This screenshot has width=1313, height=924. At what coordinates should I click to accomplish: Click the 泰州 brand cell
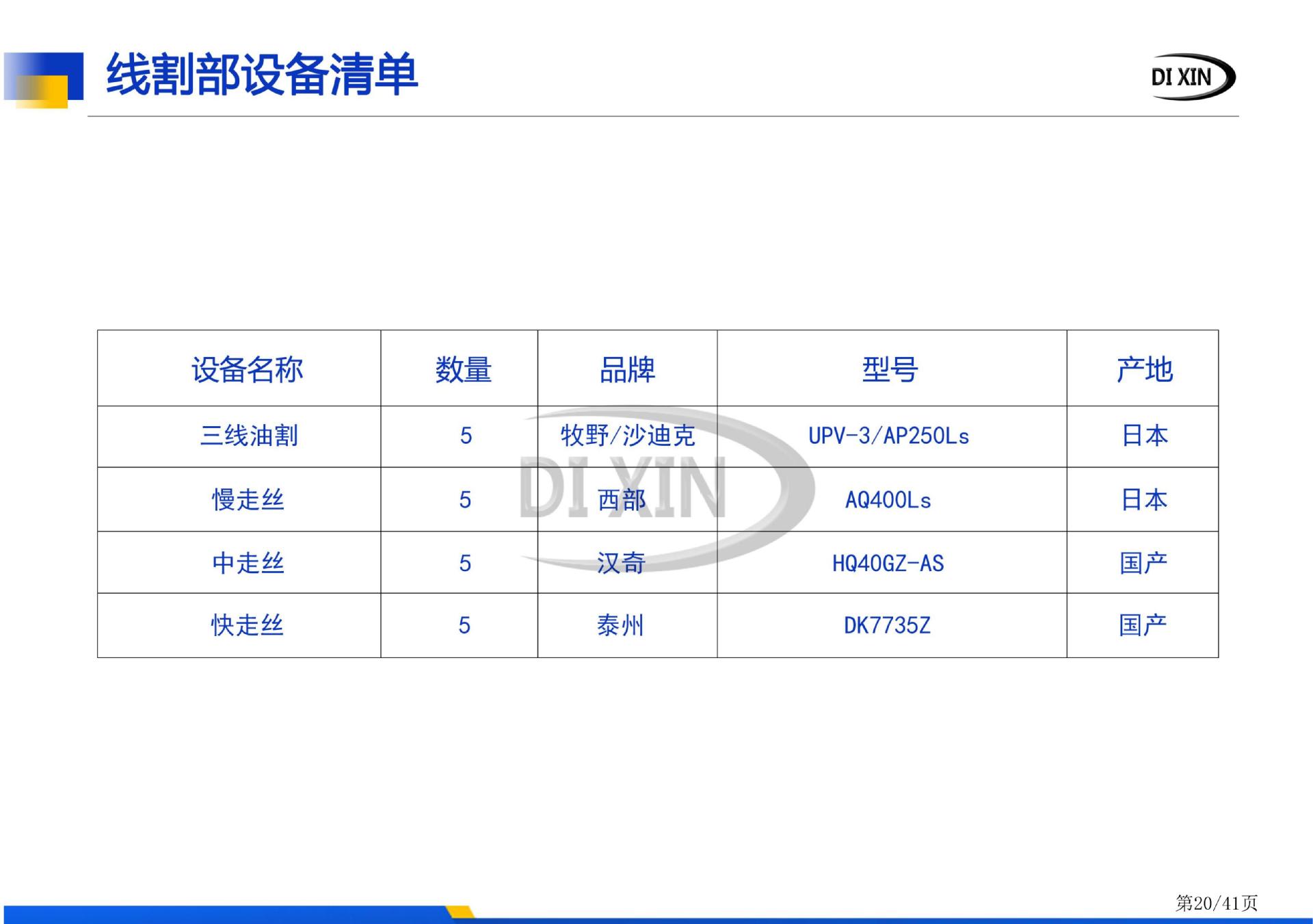(620, 625)
